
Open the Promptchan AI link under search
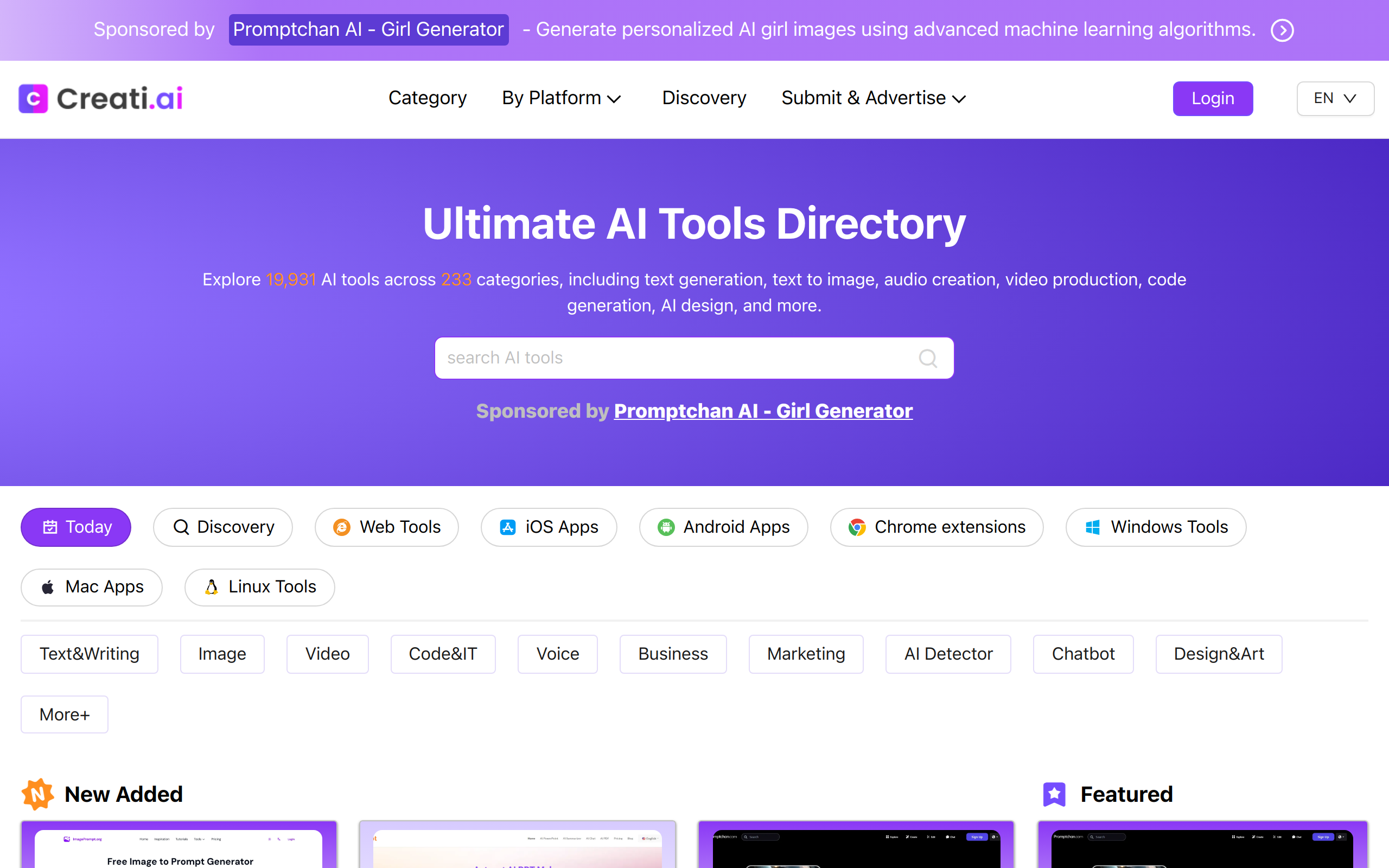(x=763, y=411)
